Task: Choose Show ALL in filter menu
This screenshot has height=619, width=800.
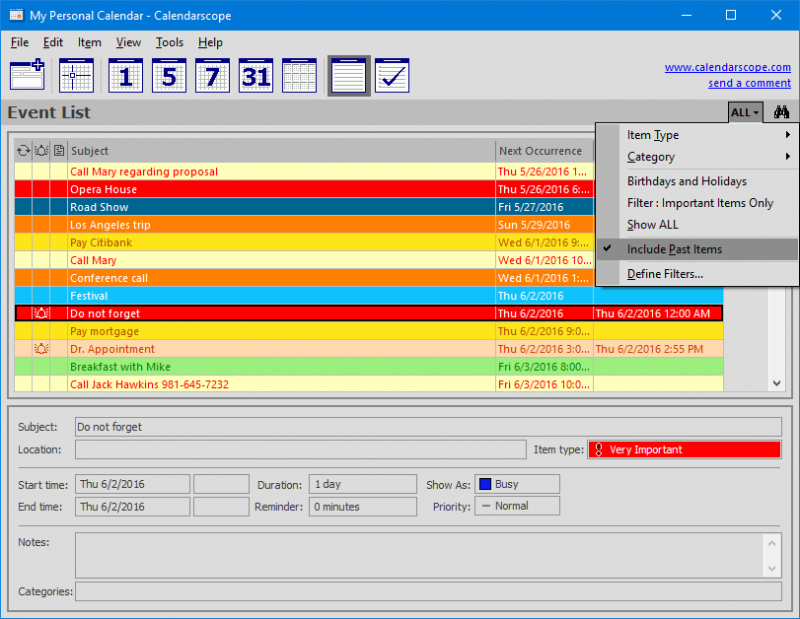Action: (x=652, y=225)
